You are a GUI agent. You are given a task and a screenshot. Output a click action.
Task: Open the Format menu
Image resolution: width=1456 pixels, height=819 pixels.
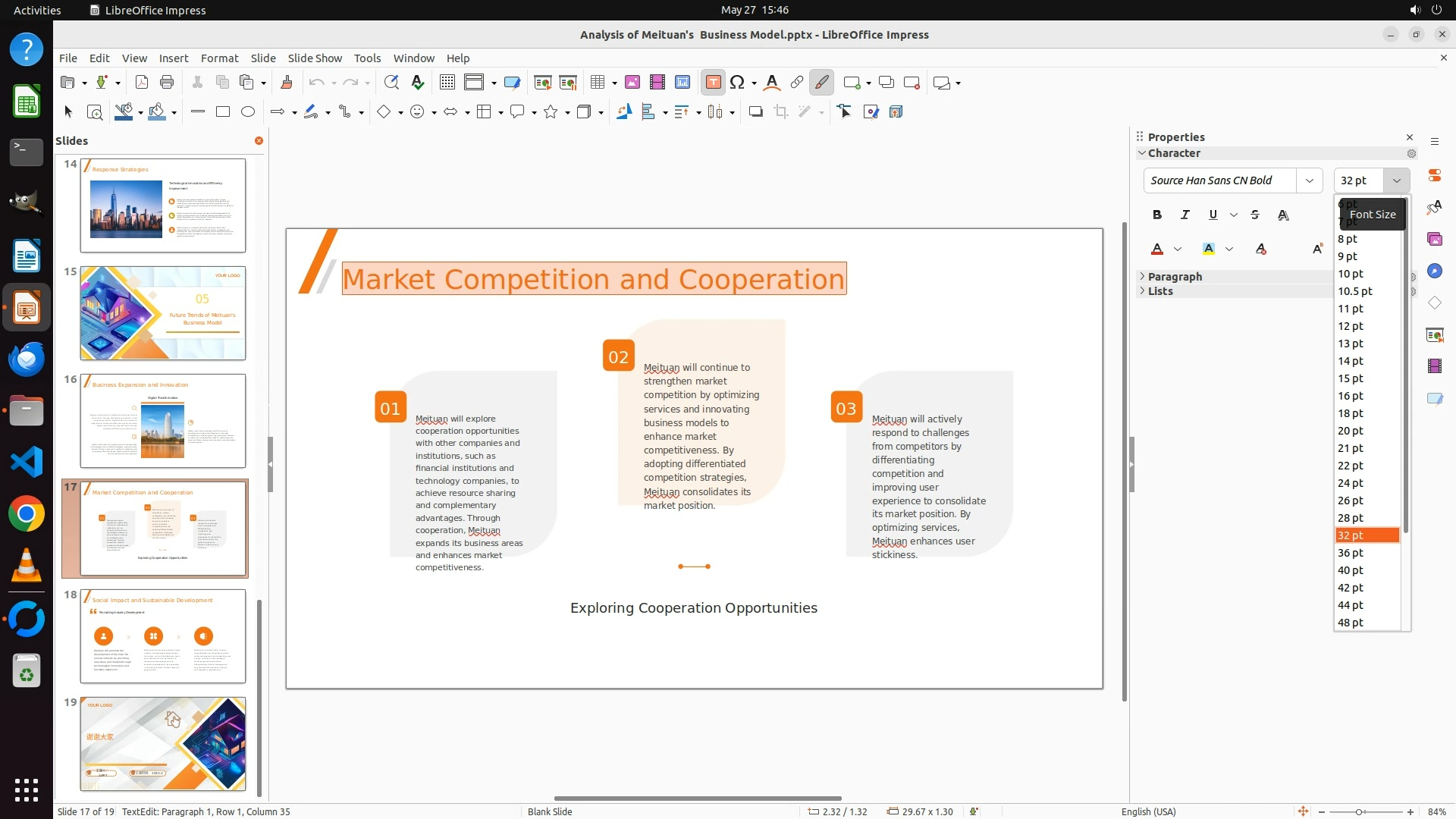(219, 58)
